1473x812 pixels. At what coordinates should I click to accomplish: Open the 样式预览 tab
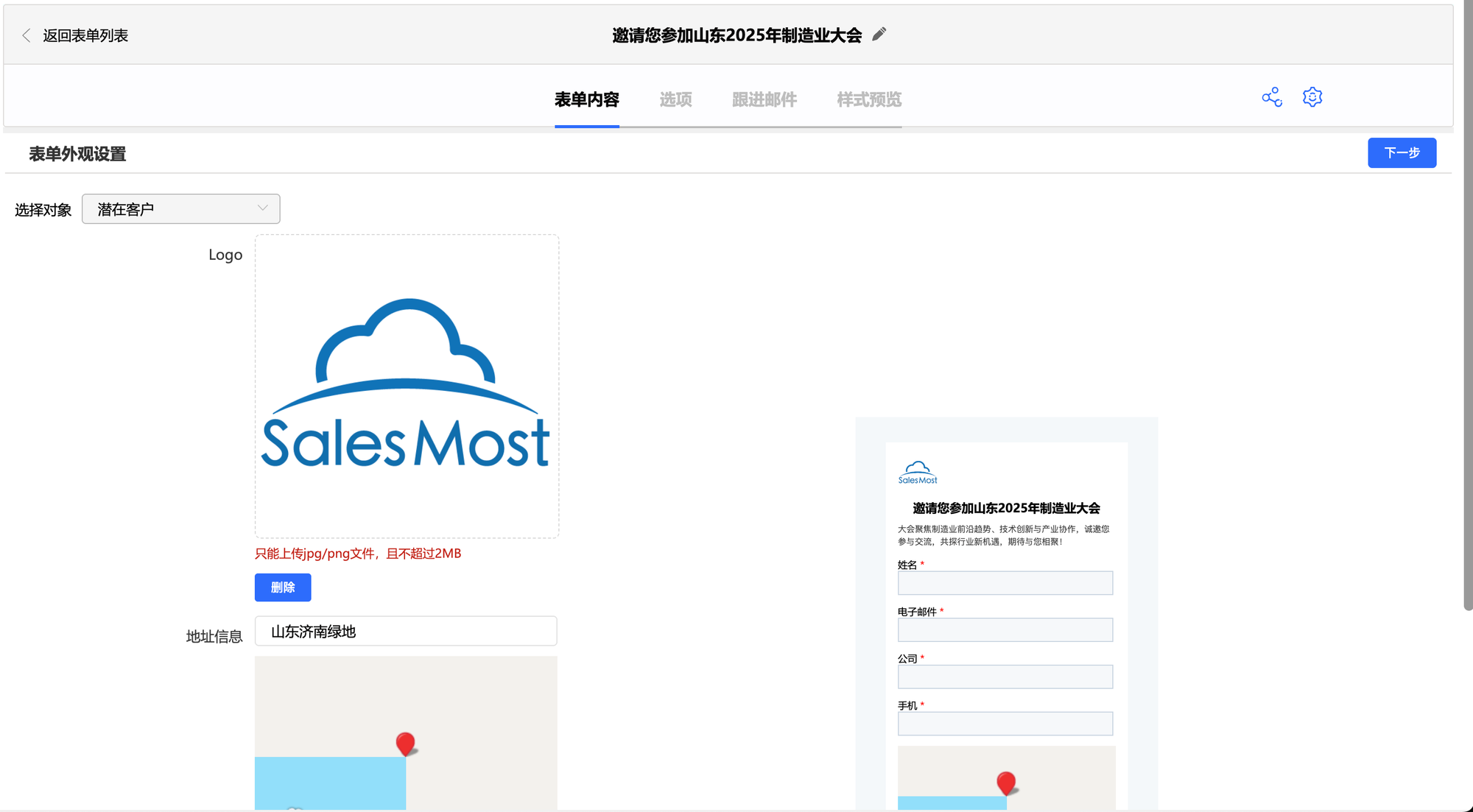(869, 99)
